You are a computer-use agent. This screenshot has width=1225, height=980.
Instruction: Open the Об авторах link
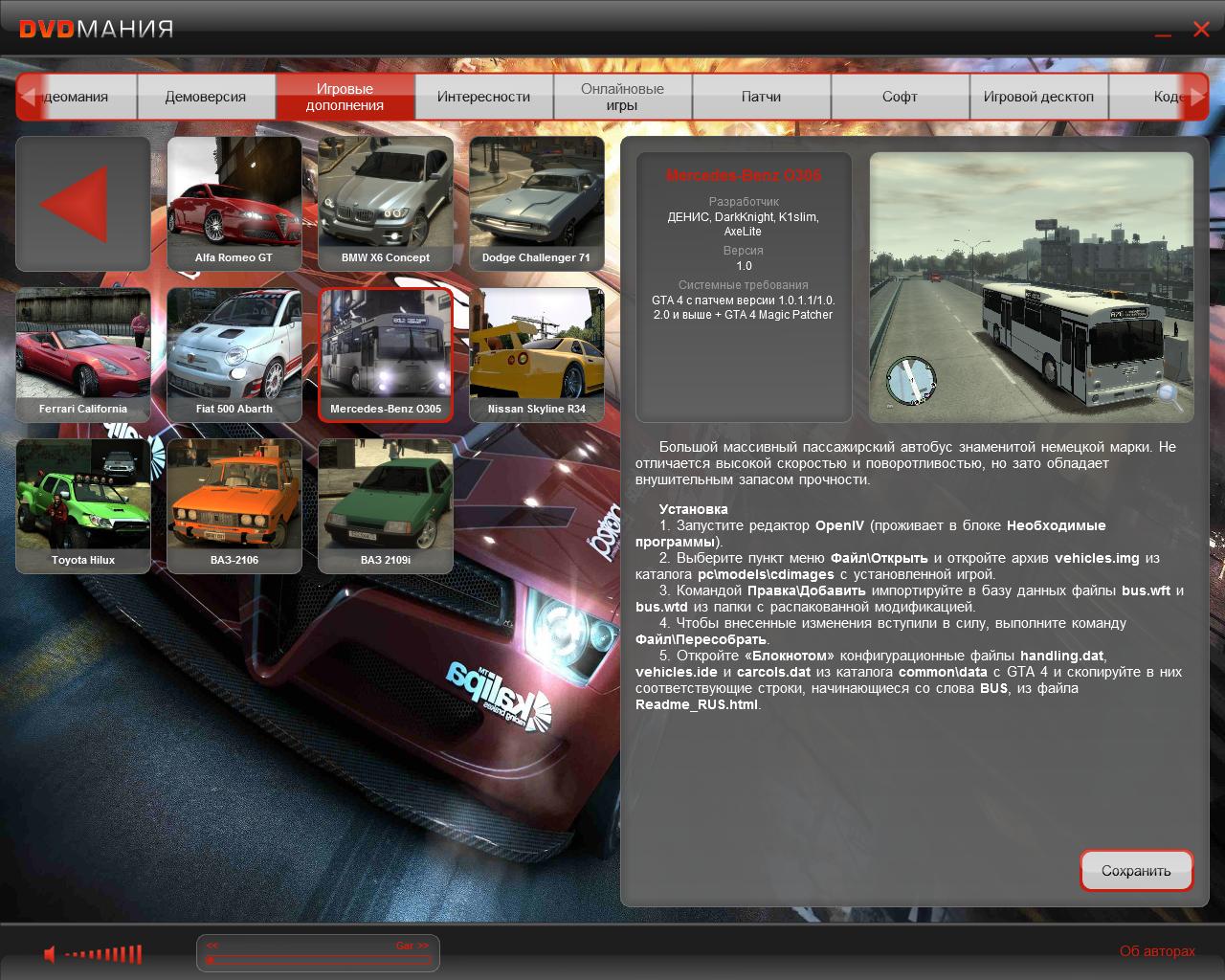point(1157,951)
